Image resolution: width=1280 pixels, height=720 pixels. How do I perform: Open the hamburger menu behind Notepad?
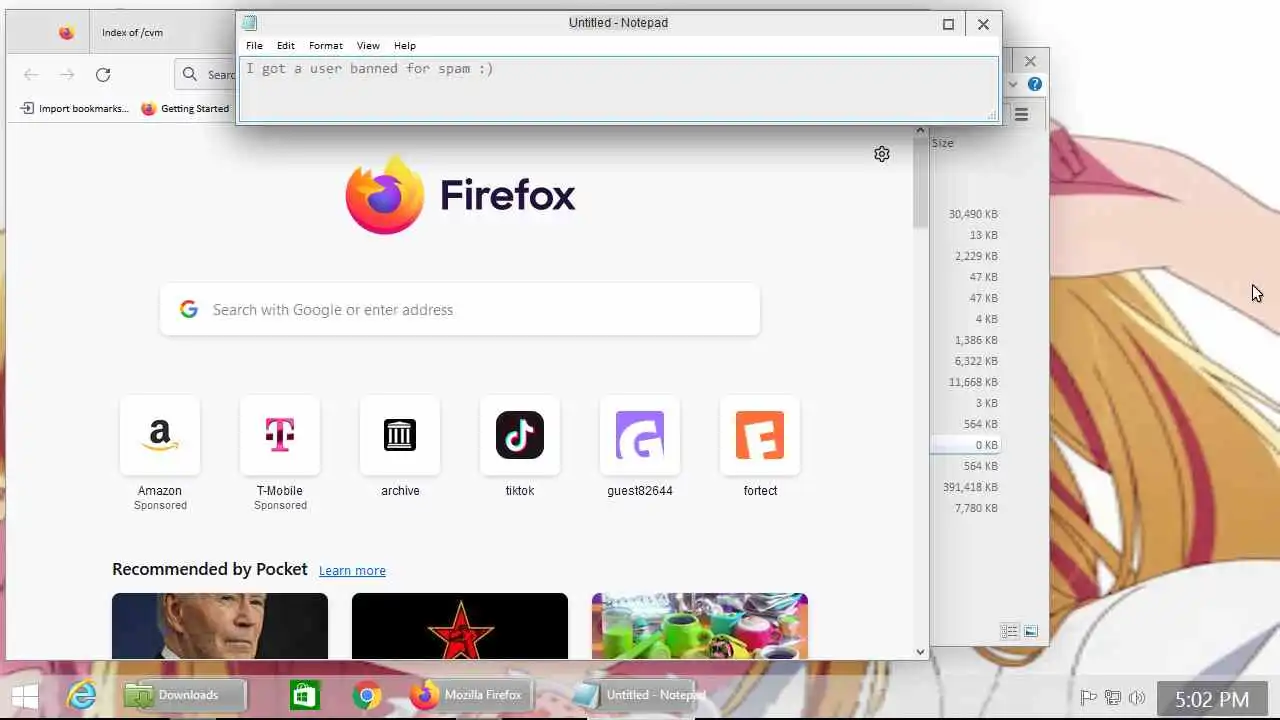pyautogui.click(x=1021, y=115)
